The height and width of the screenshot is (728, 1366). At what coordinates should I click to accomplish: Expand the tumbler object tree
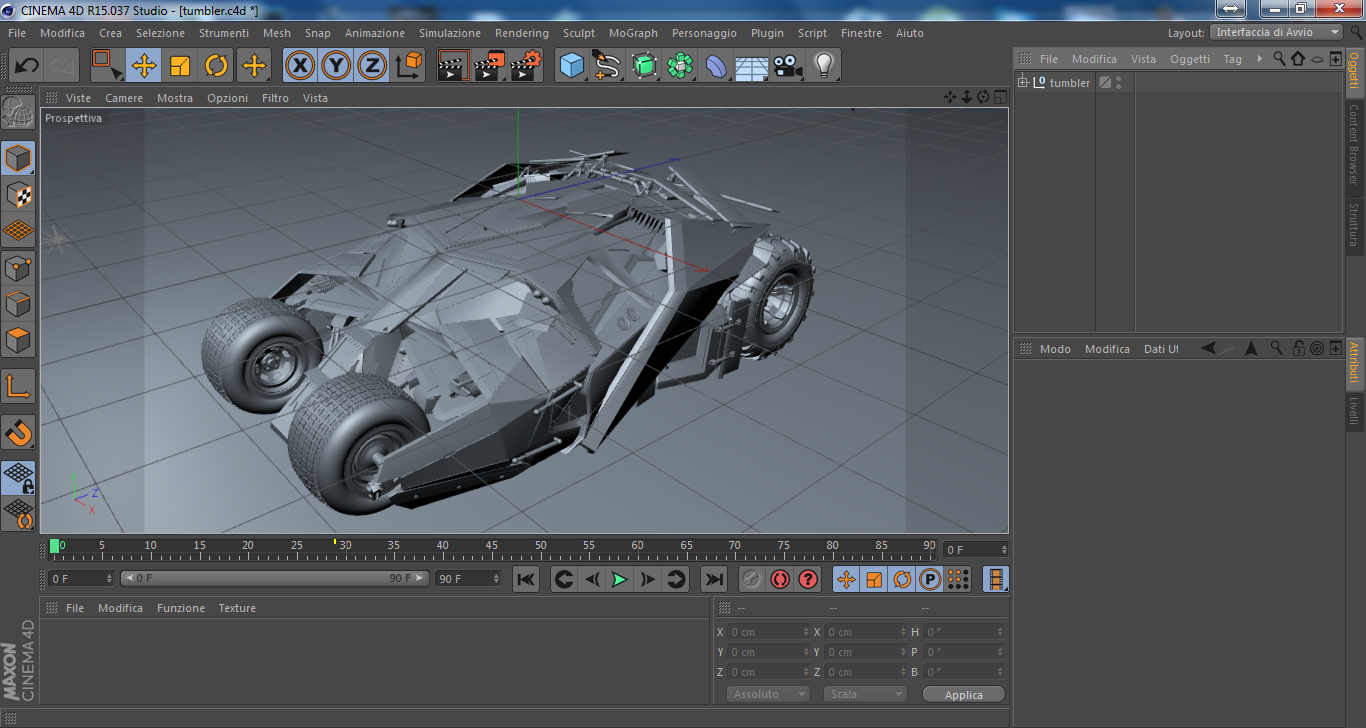(1023, 83)
